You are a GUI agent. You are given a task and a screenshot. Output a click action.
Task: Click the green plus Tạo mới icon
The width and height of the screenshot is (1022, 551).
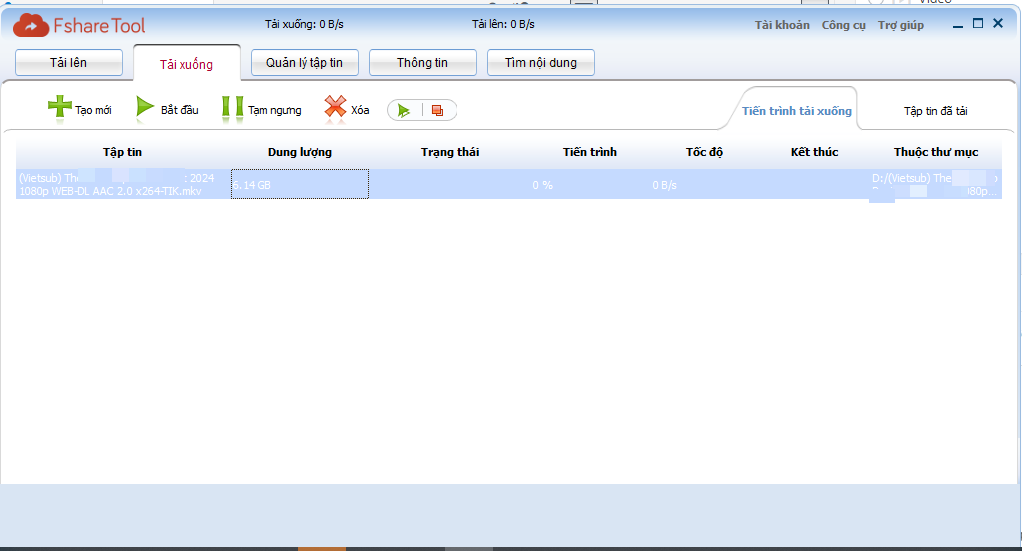60,108
